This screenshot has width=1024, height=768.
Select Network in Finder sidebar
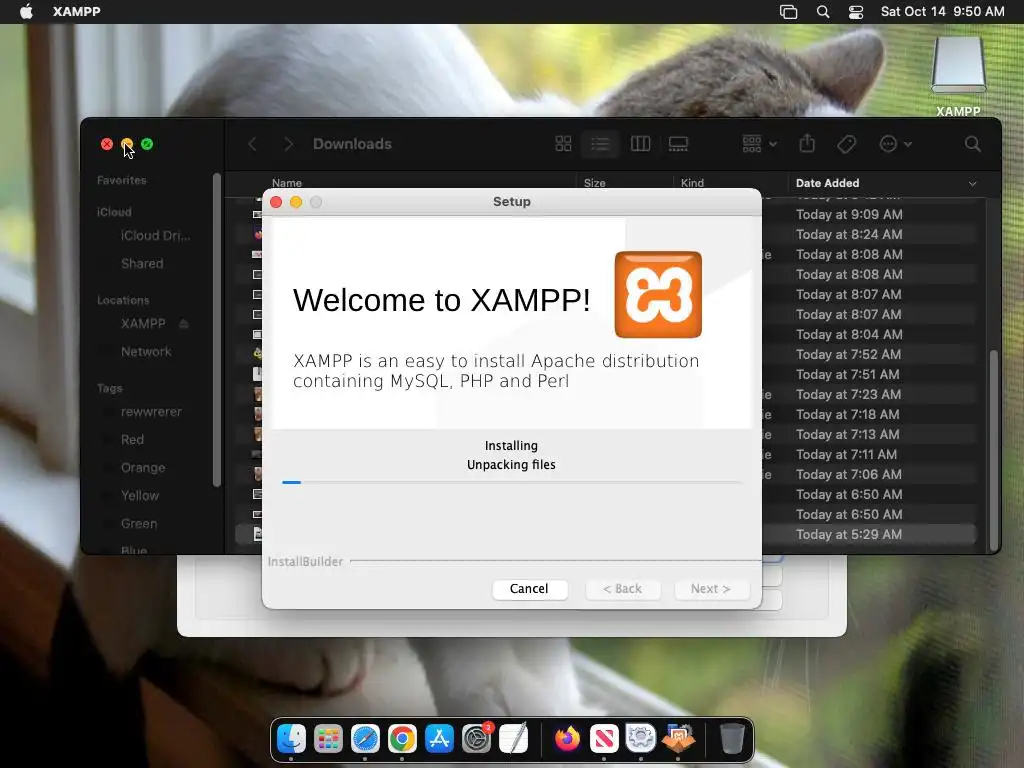(x=146, y=352)
